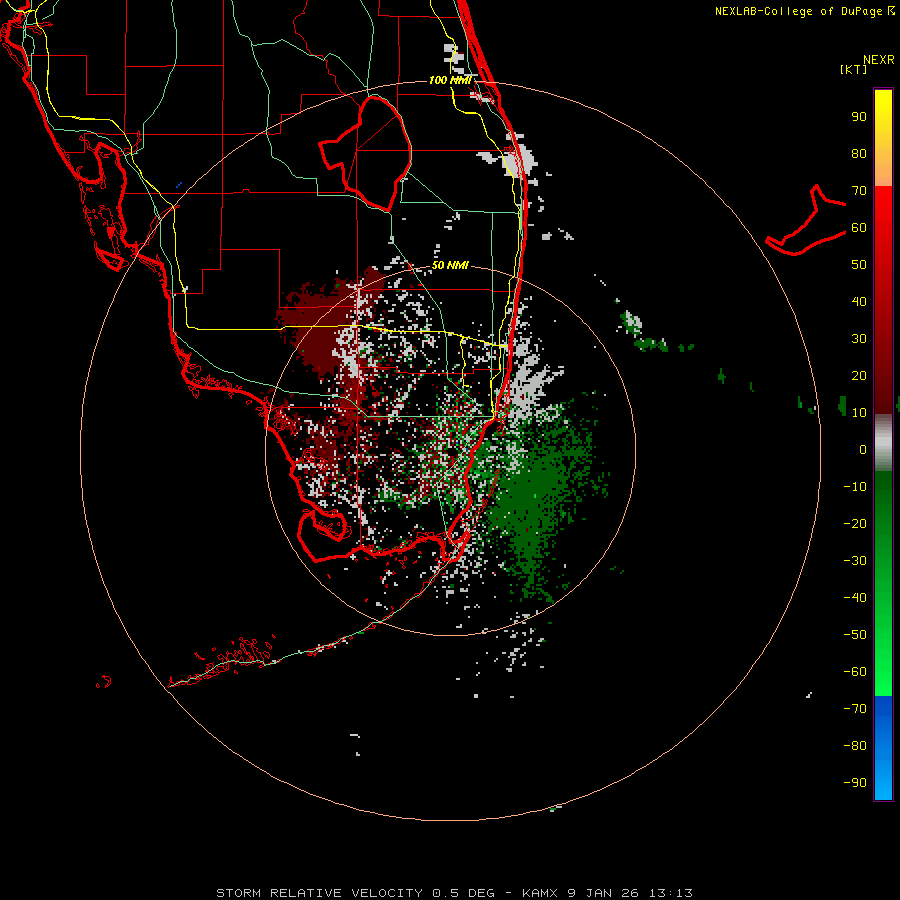Select the 30 value on velocity scale
The image size is (900, 900).
tap(859, 339)
